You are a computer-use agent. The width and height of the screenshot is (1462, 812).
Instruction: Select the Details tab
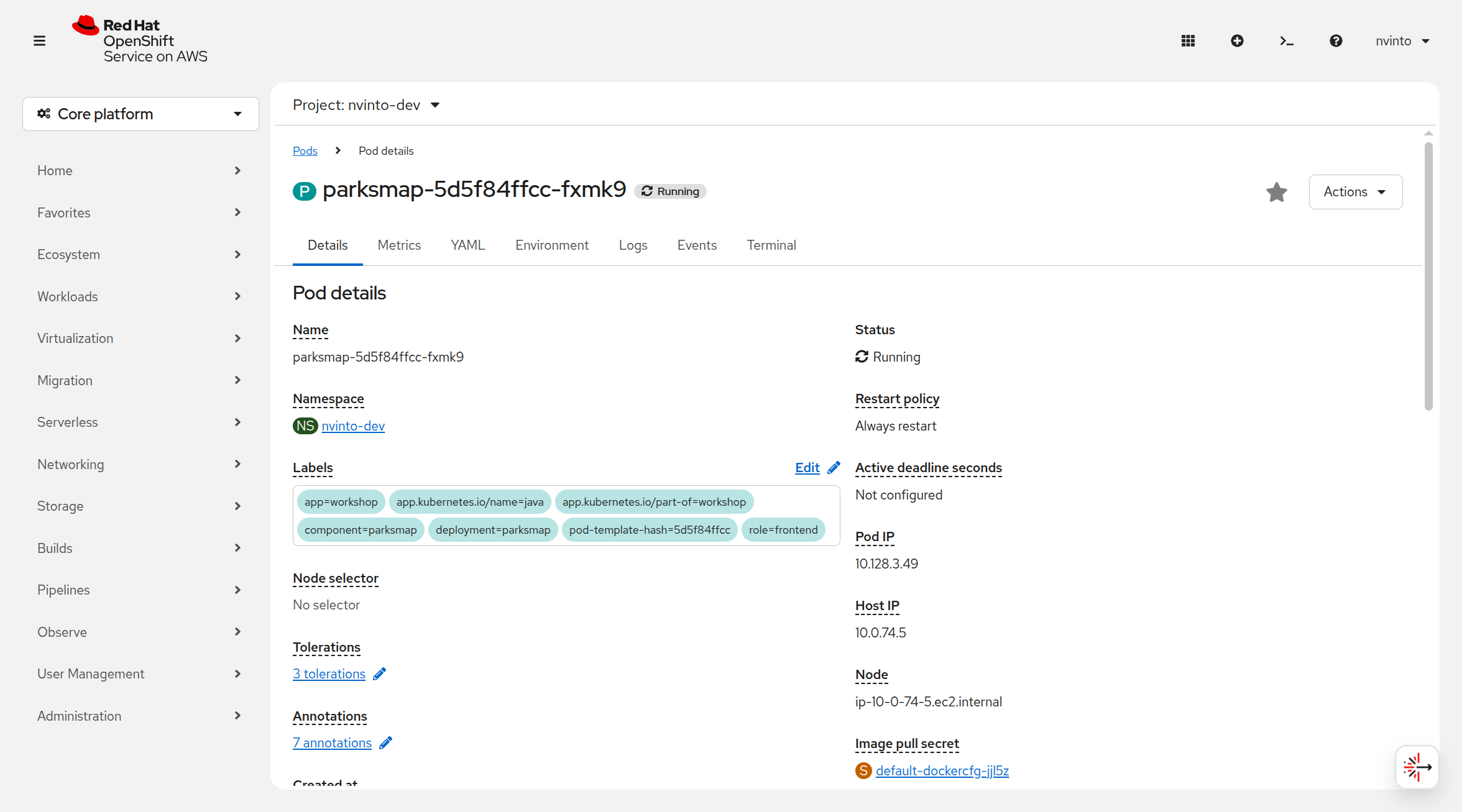click(x=328, y=245)
